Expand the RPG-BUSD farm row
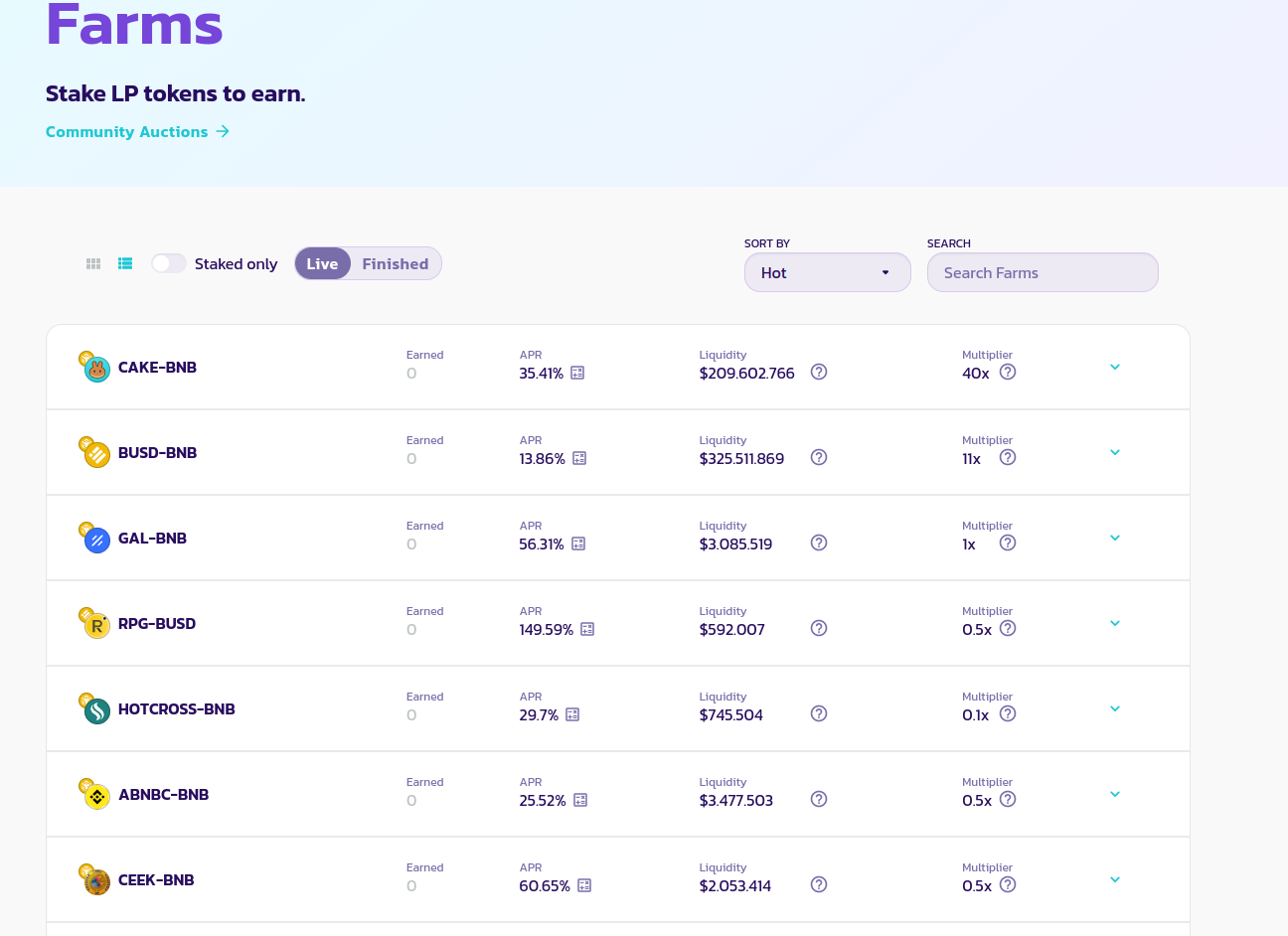This screenshot has height=936, width=1288. (1115, 623)
